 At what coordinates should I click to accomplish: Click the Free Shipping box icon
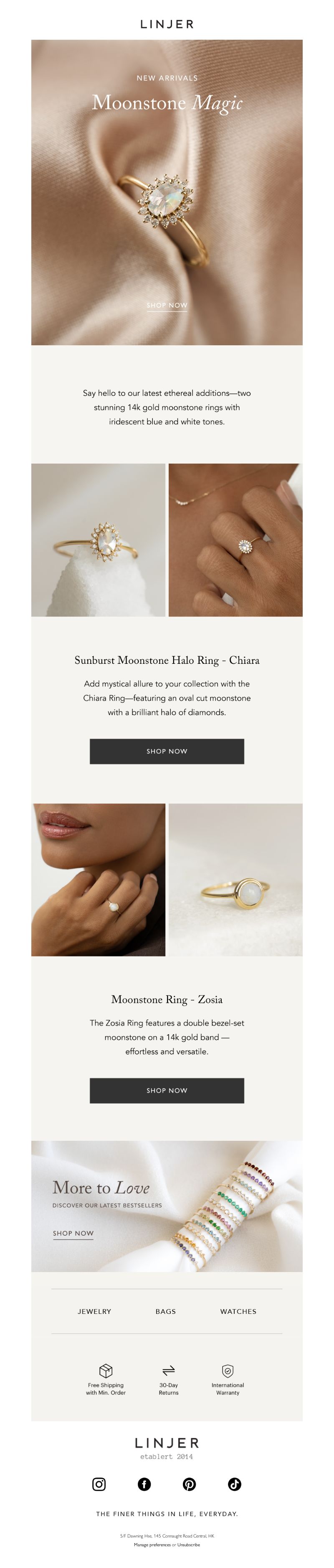106,1370
